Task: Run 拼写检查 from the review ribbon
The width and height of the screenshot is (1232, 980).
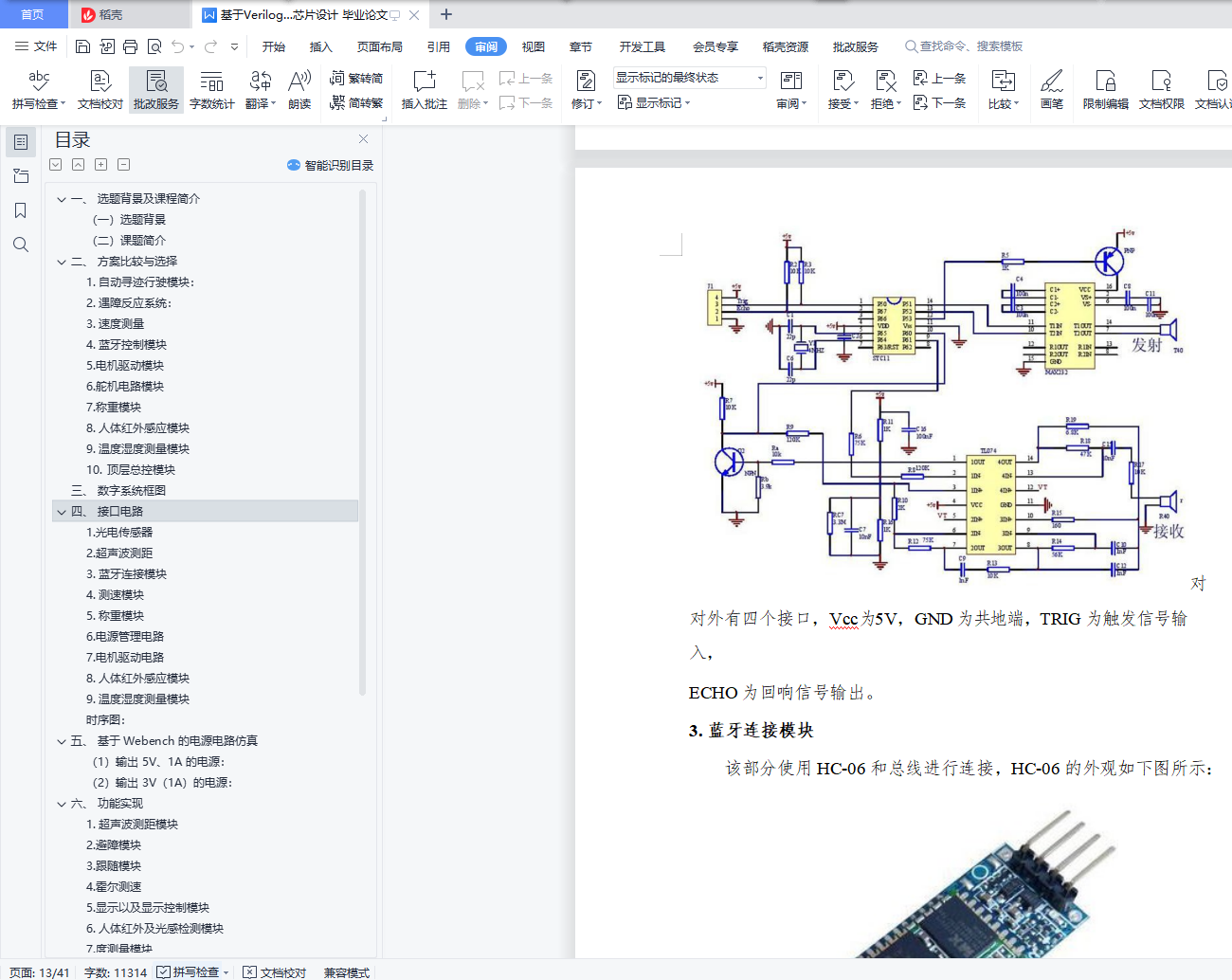Action: point(39,90)
